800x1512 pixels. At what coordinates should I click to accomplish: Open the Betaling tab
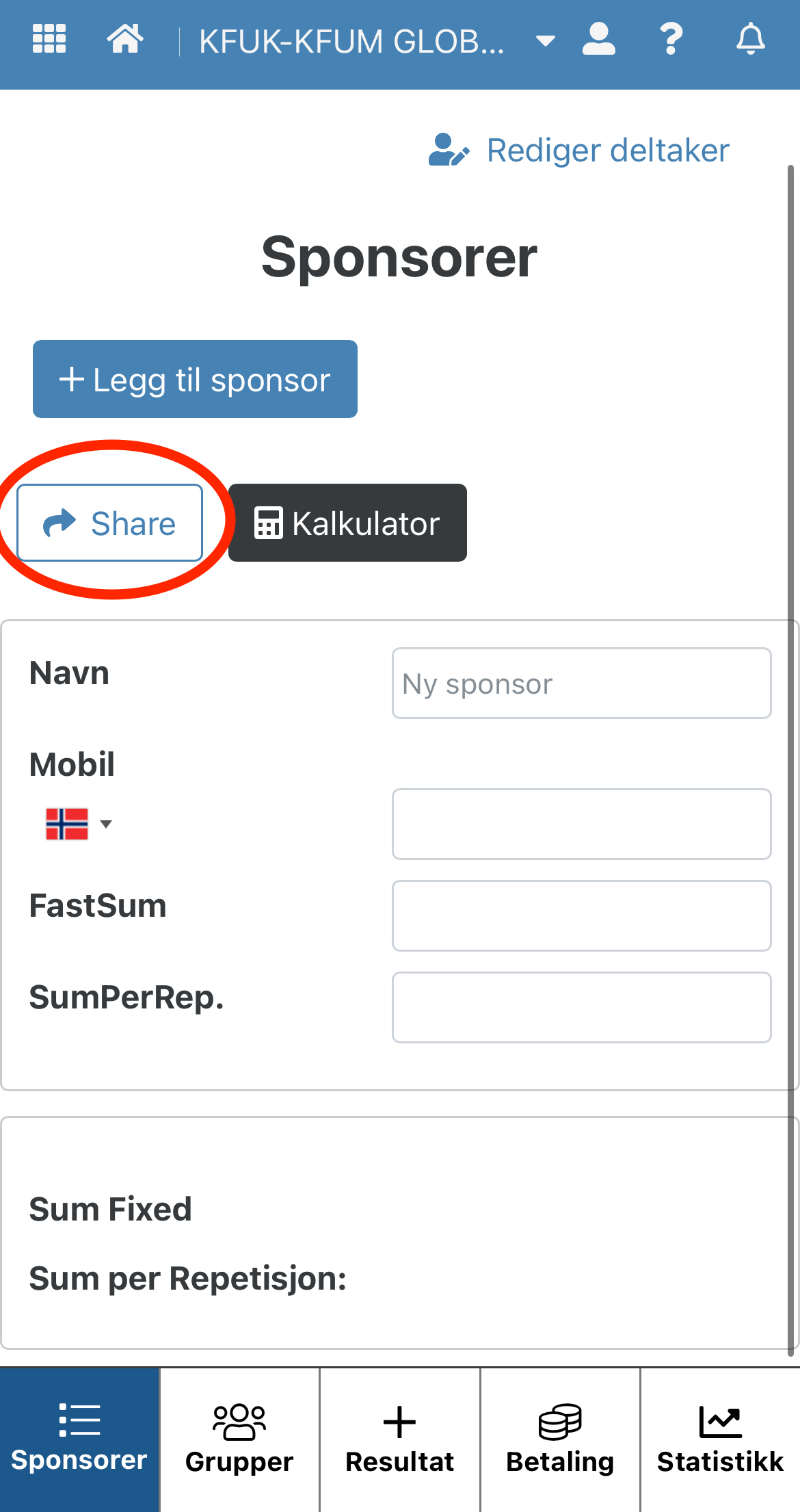click(560, 1439)
